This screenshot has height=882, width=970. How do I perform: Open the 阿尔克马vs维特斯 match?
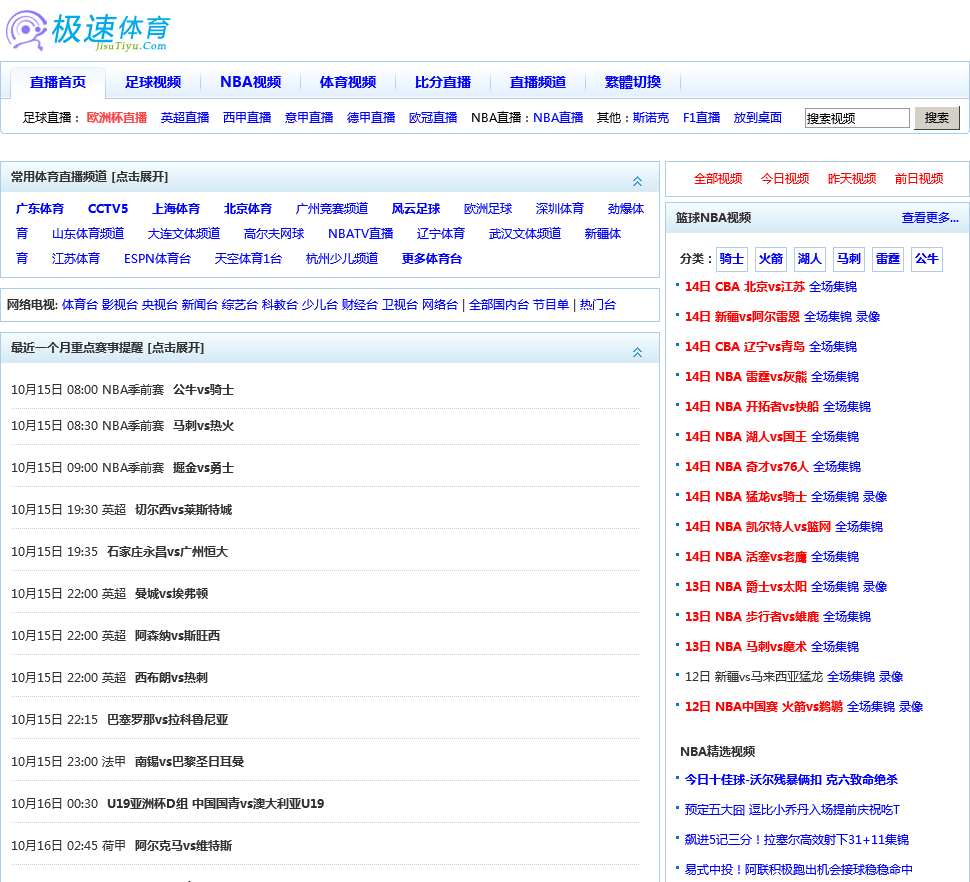coord(183,846)
